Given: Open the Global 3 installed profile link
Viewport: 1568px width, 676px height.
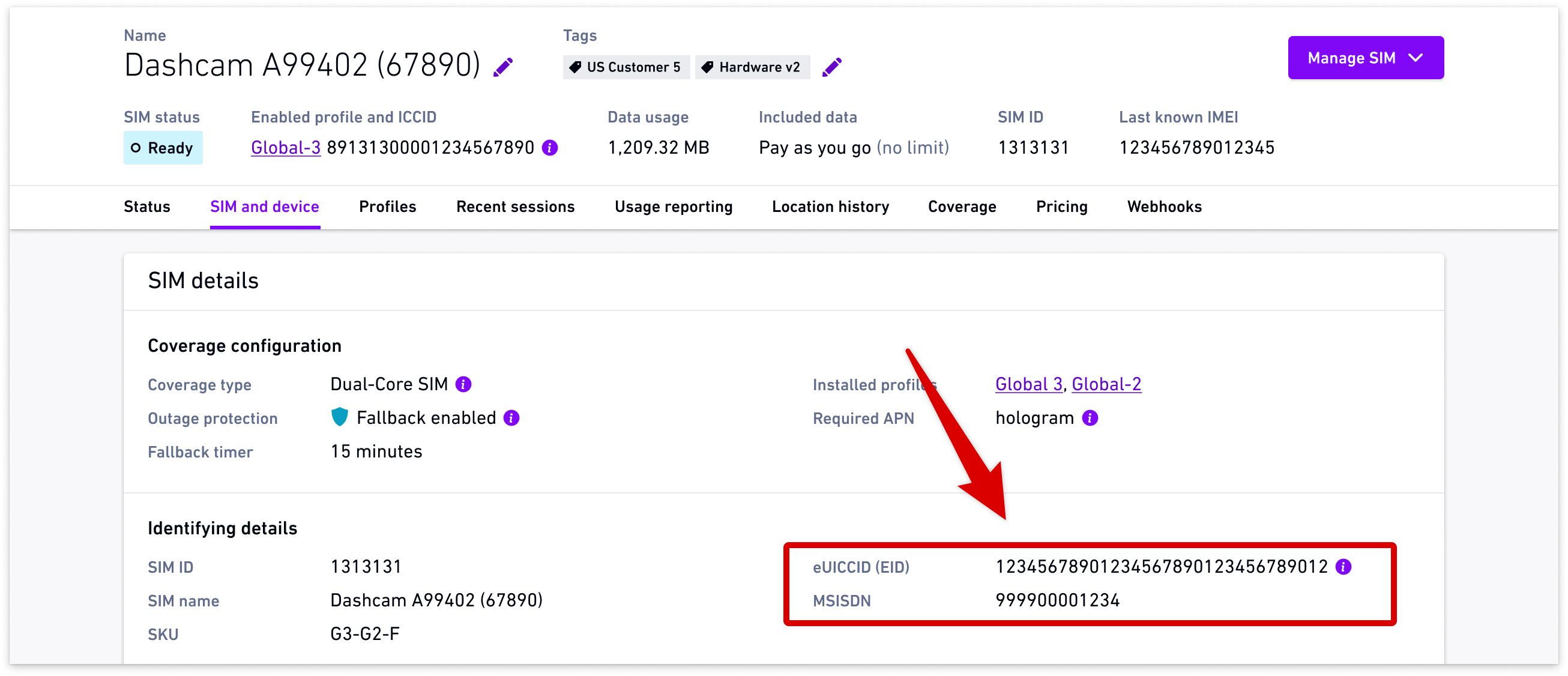Looking at the screenshot, I should 1028,384.
